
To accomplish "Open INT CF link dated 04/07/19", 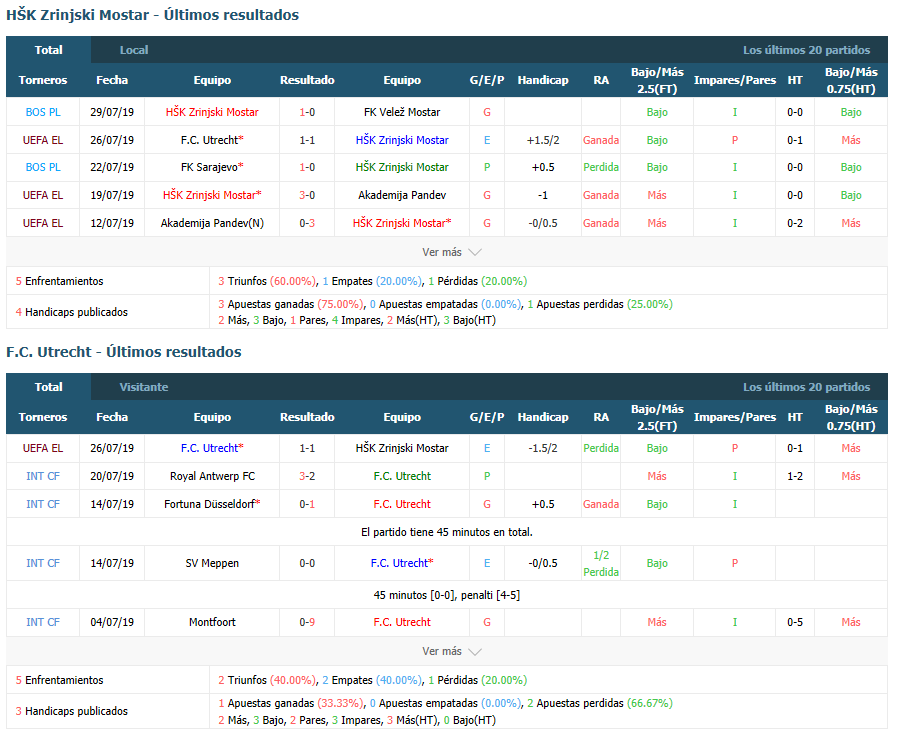I will 43,622.
